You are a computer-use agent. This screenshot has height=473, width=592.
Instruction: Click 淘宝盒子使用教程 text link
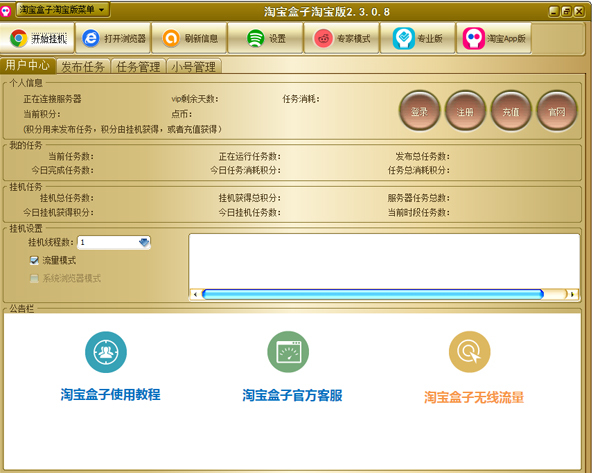[x=110, y=394]
